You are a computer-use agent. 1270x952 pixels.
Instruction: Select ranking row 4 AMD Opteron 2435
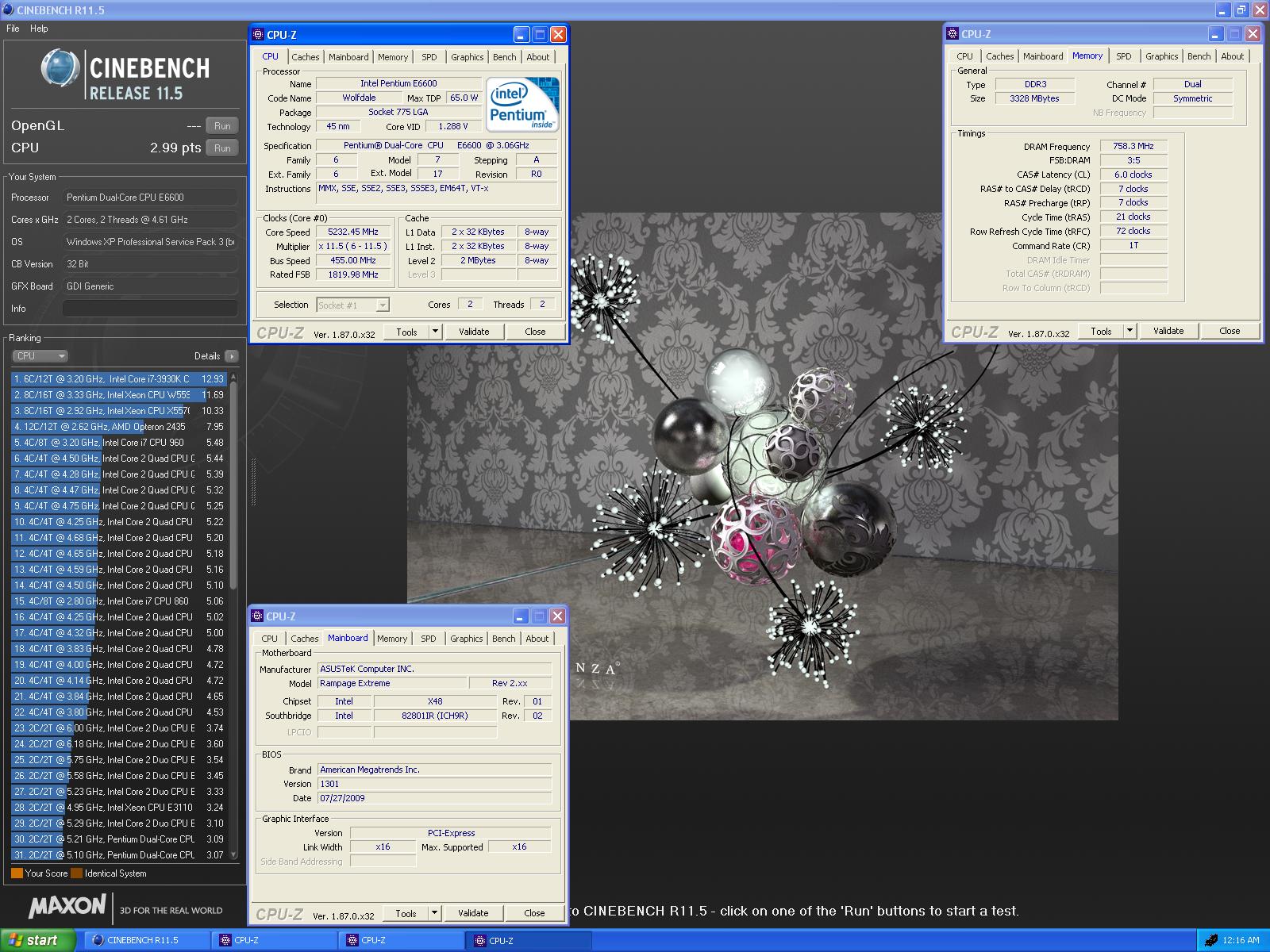point(119,427)
